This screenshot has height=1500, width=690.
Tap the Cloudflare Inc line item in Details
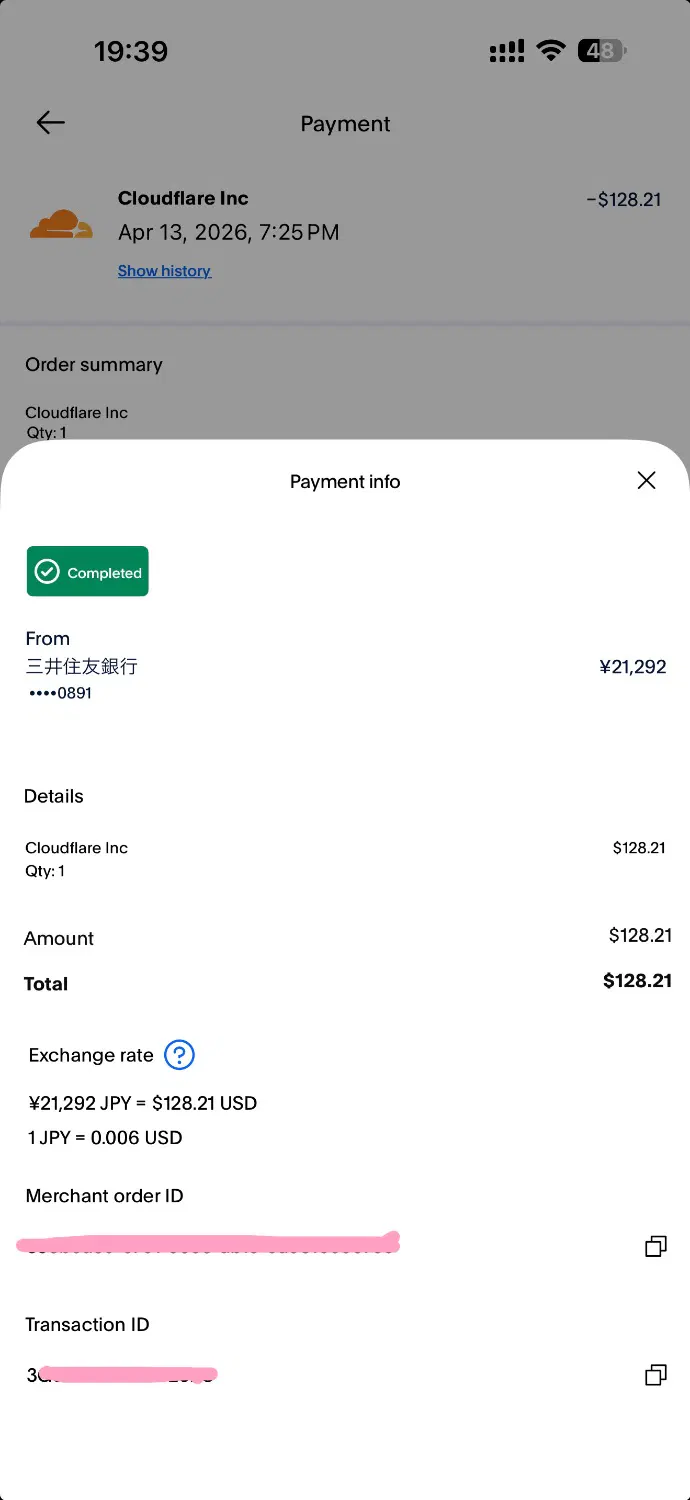[77, 848]
